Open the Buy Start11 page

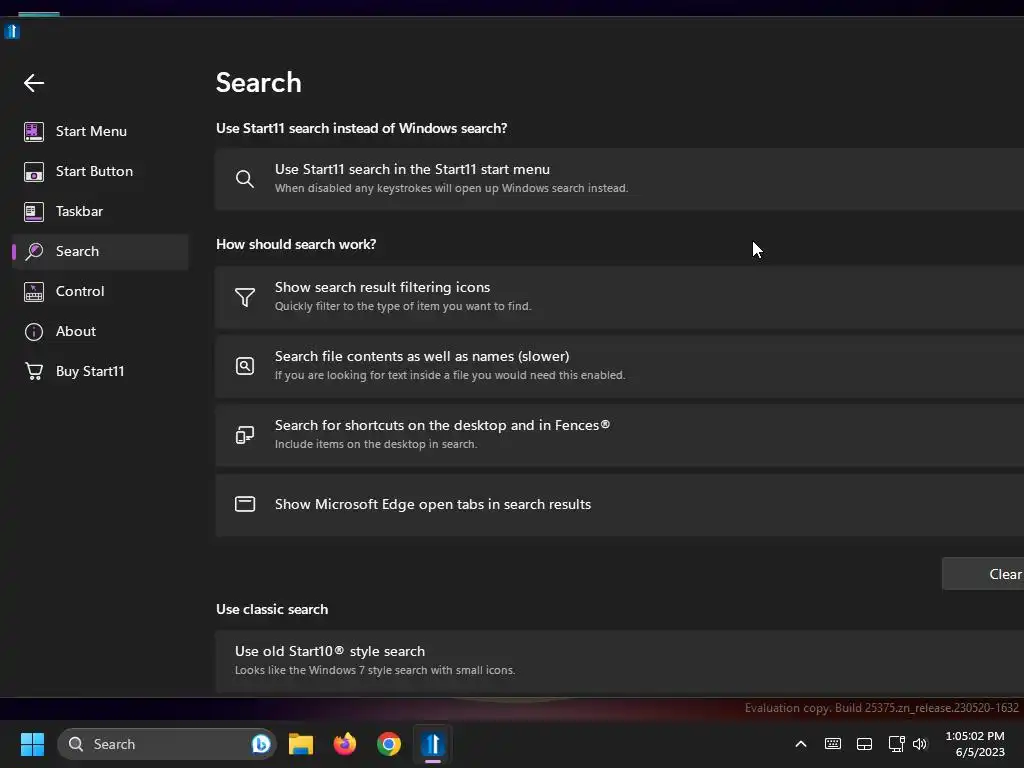tap(101, 371)
